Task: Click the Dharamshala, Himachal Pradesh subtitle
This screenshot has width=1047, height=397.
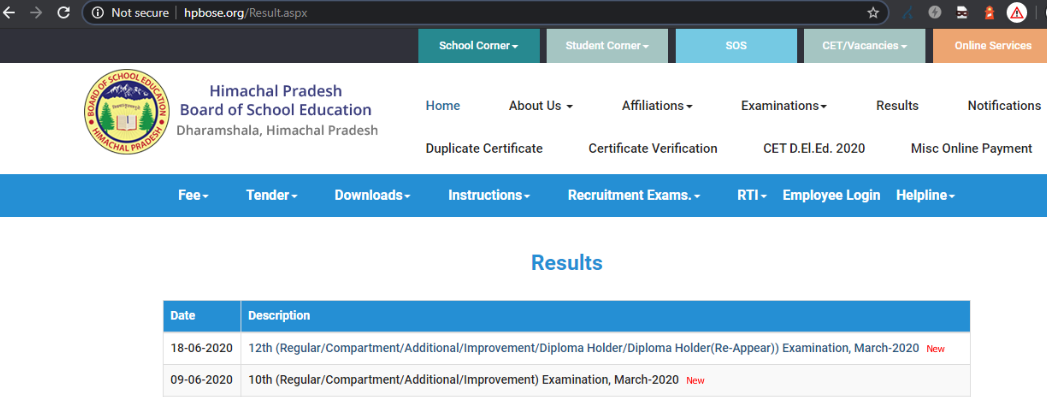Action: (x=277, y=131)
